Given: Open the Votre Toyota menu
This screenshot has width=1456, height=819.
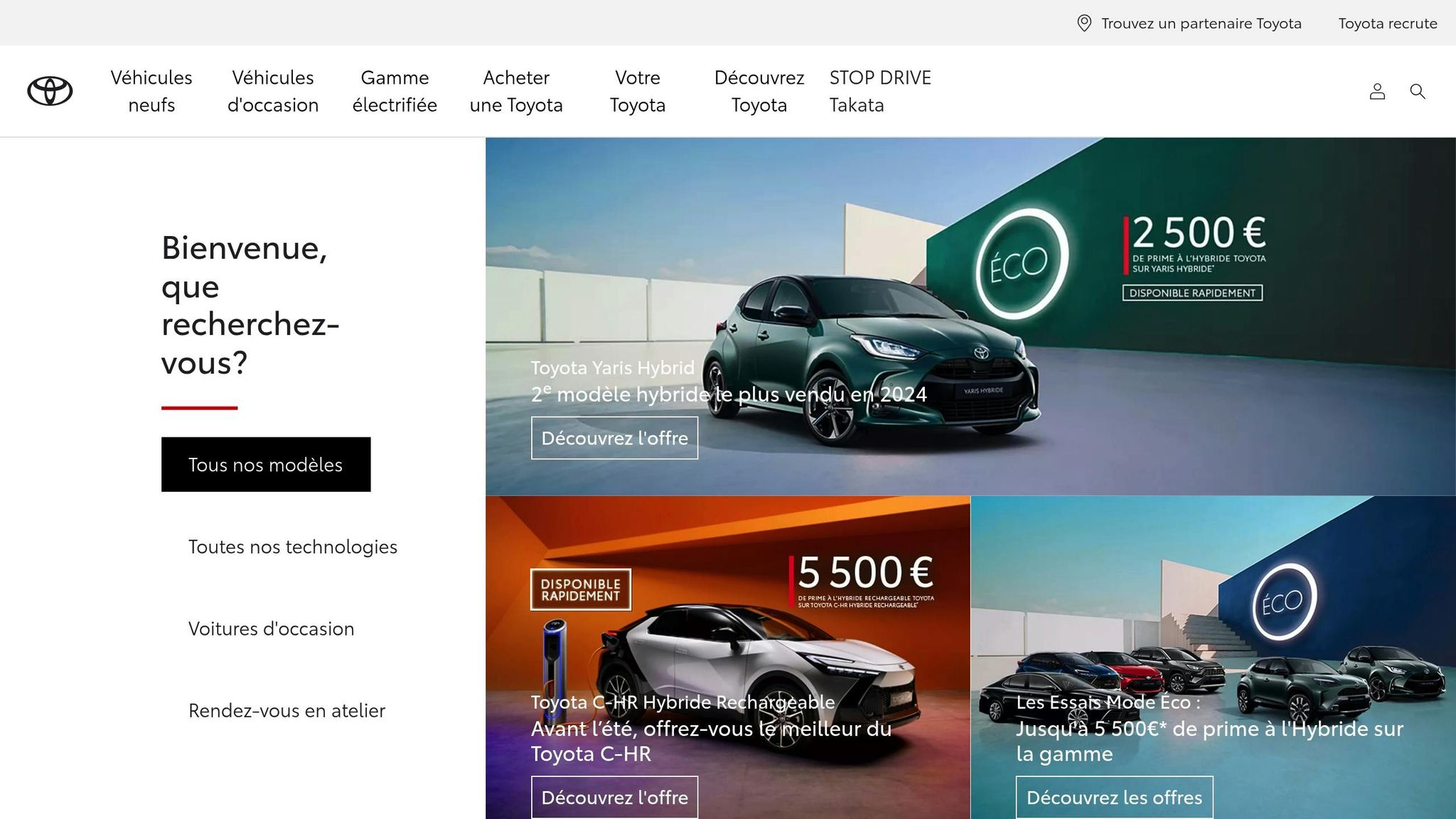Looking at the screenshot, I should (638, 91).
